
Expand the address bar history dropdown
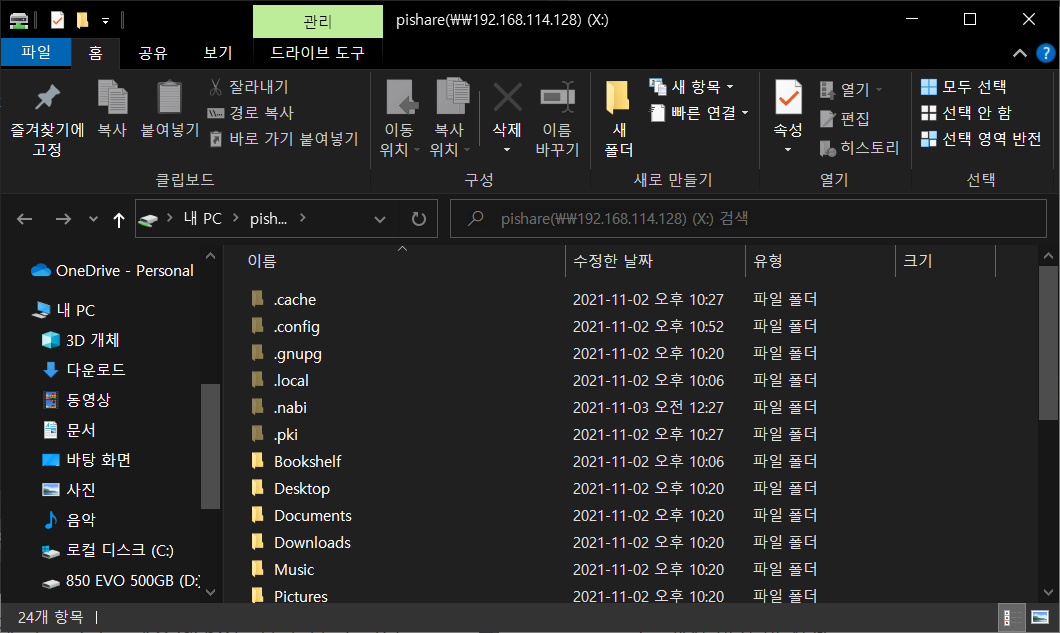(380, 219)
